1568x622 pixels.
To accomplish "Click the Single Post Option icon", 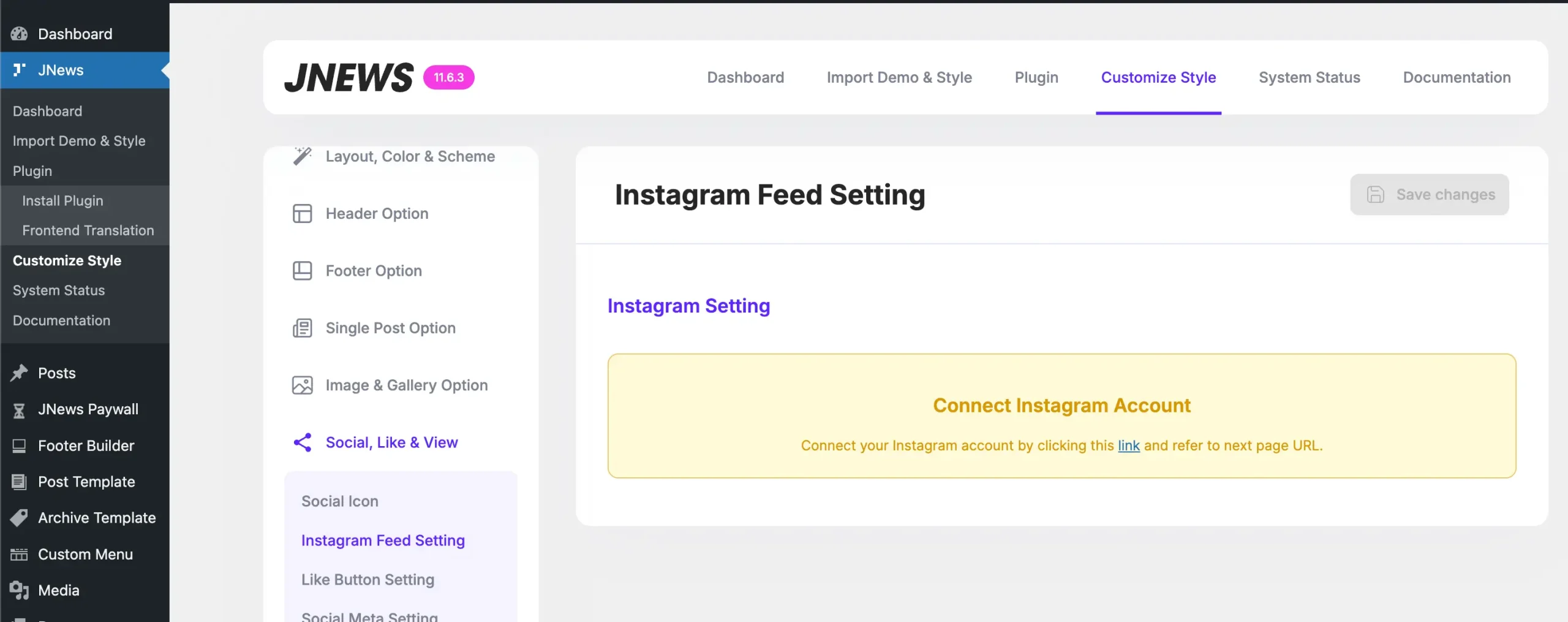I will 302,328.
